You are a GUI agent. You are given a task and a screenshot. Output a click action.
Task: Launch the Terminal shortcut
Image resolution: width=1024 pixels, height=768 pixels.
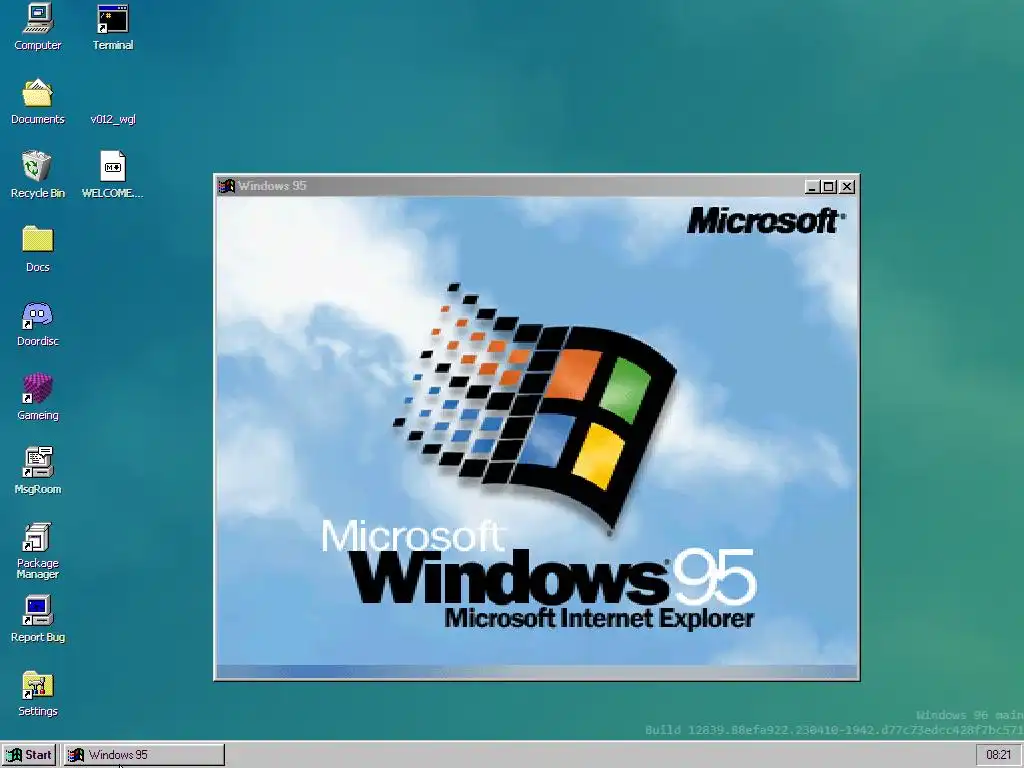tap(113, 27)
